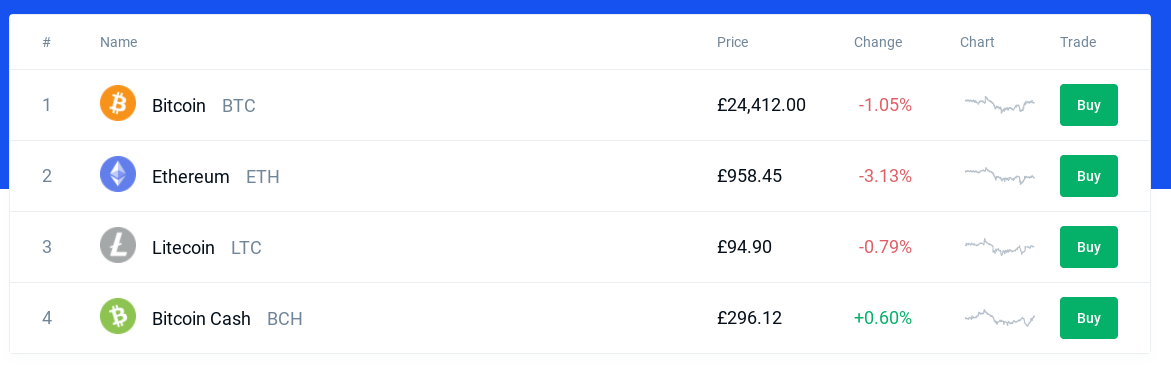Image resolution: width=1171 pixels, height=371 pixels.
Task: Sort table by the Change column header
Action: (878, 43)
